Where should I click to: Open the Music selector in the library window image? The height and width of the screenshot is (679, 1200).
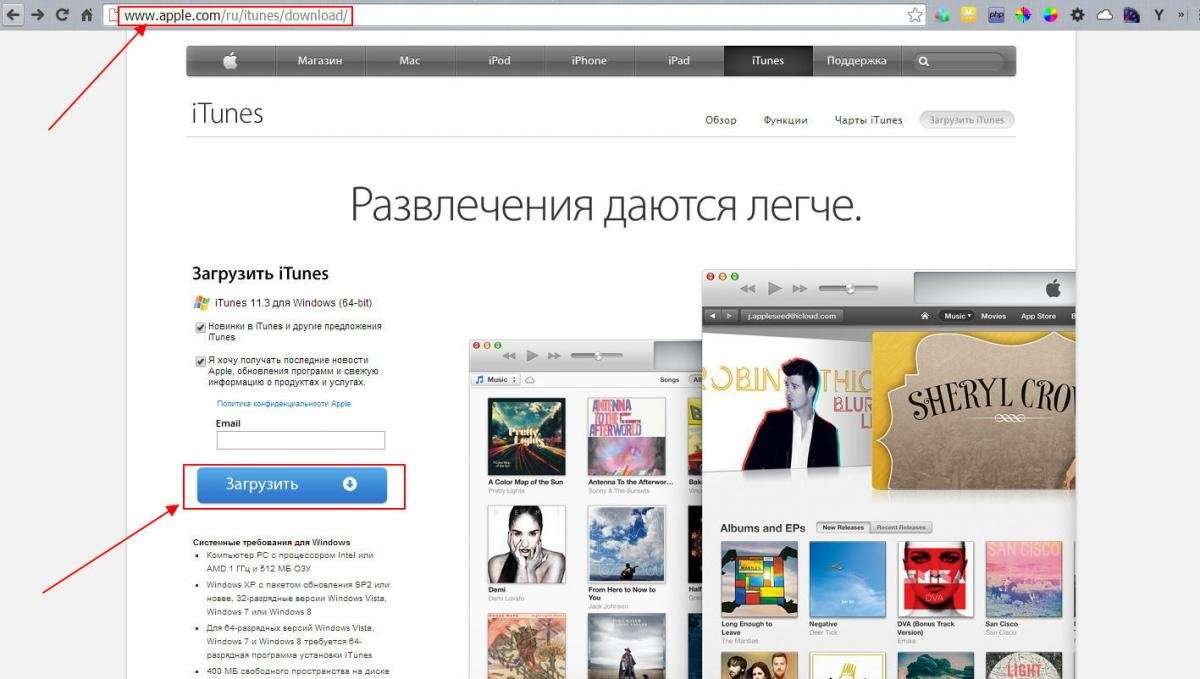496,380
